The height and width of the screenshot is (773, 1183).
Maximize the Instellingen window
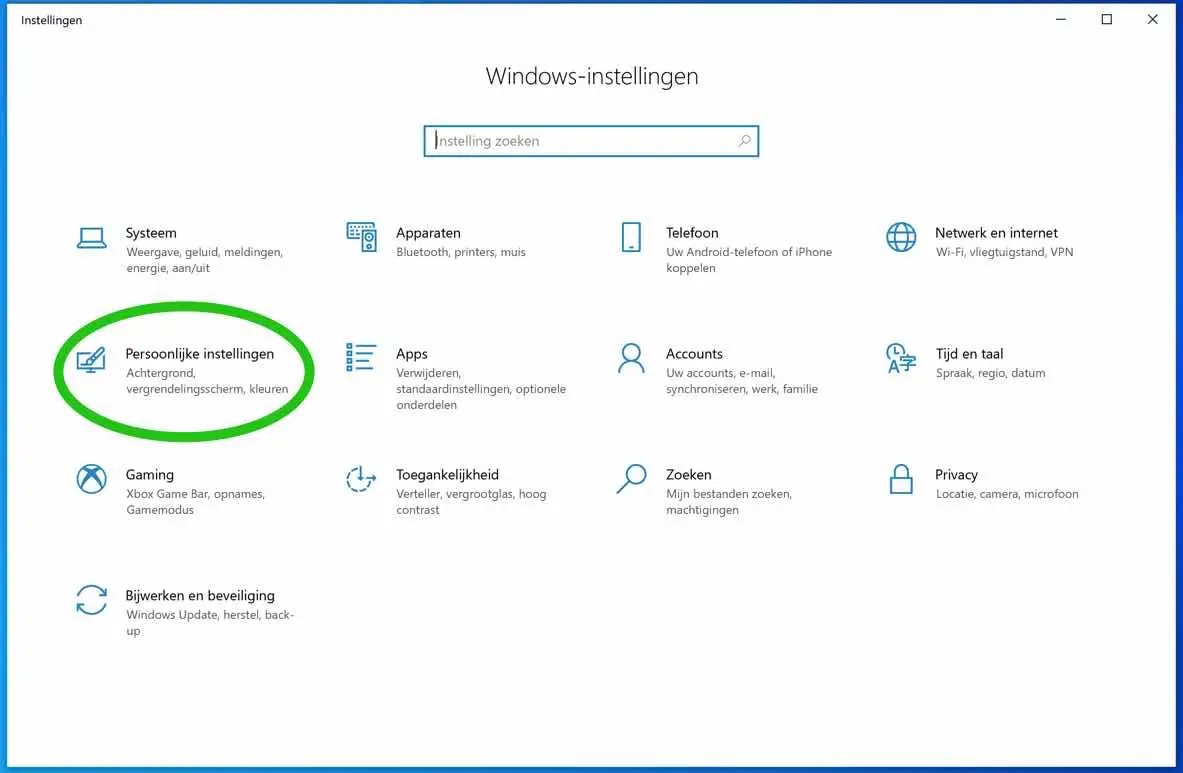(x=1107, y=20)
